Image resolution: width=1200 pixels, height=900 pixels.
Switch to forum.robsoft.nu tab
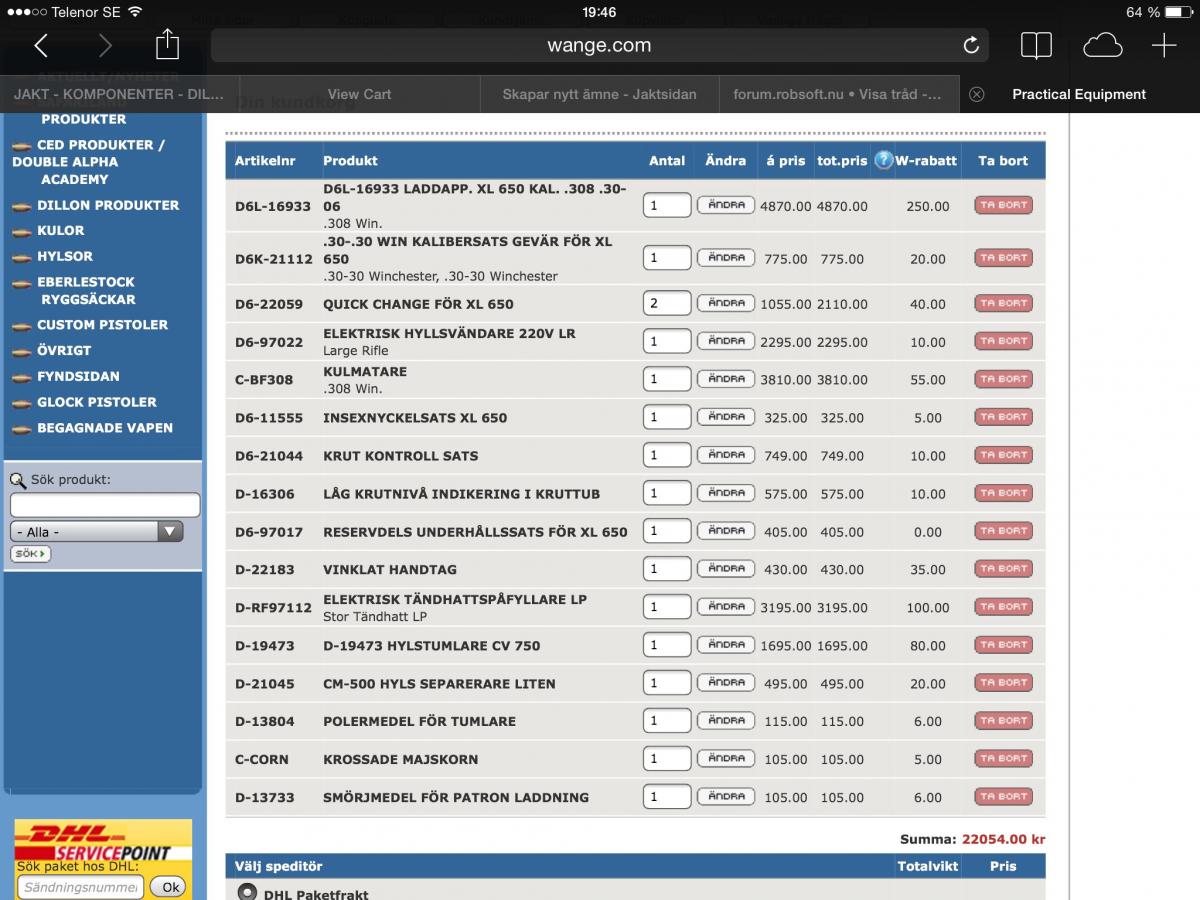coord(838,94)
